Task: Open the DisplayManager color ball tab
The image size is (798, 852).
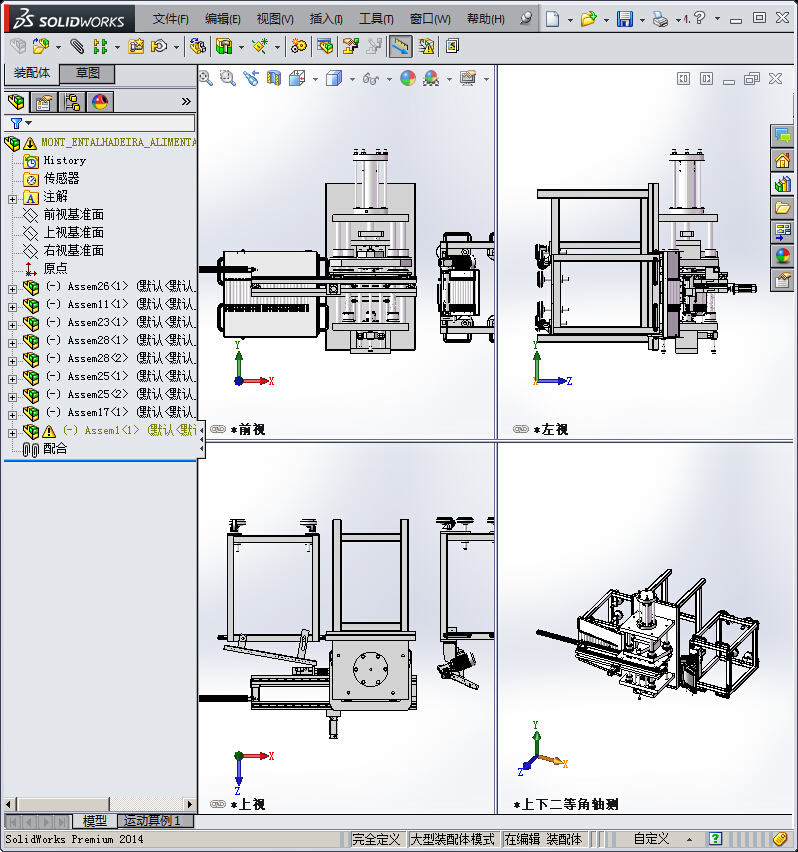Action: [99, 102]
